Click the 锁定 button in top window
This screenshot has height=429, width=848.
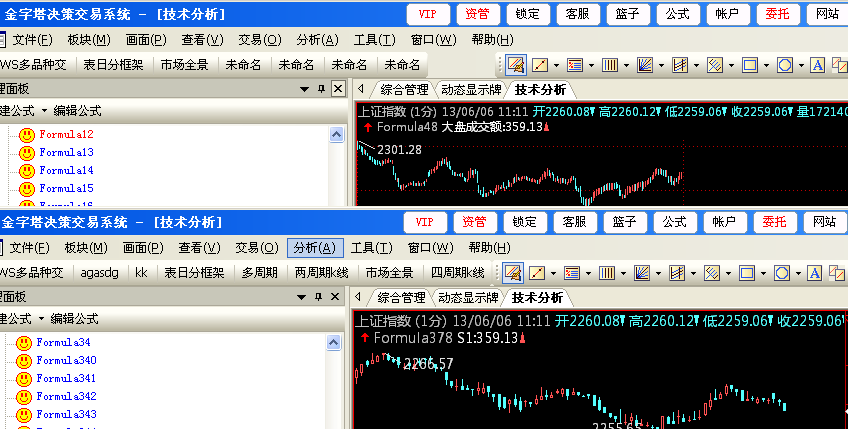528,15
